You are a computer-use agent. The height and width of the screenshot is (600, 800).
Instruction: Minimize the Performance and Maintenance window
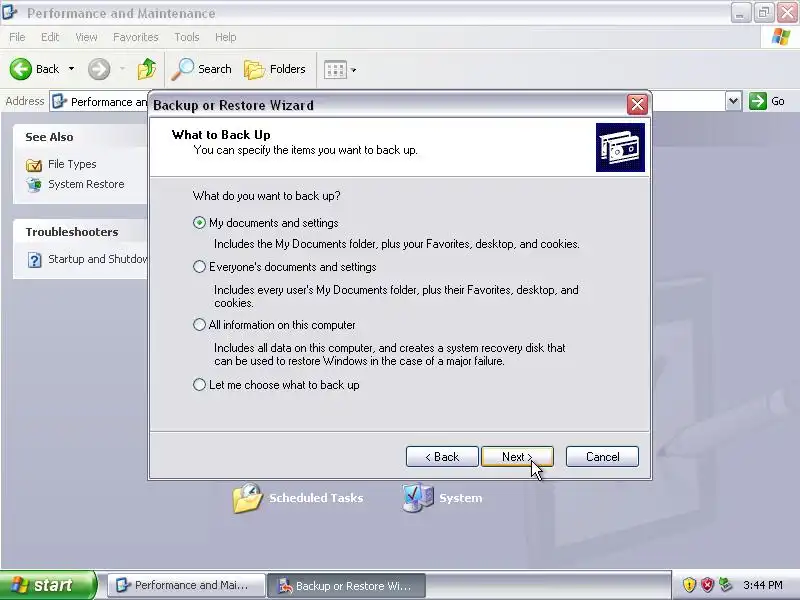click(x=740, y=13)
